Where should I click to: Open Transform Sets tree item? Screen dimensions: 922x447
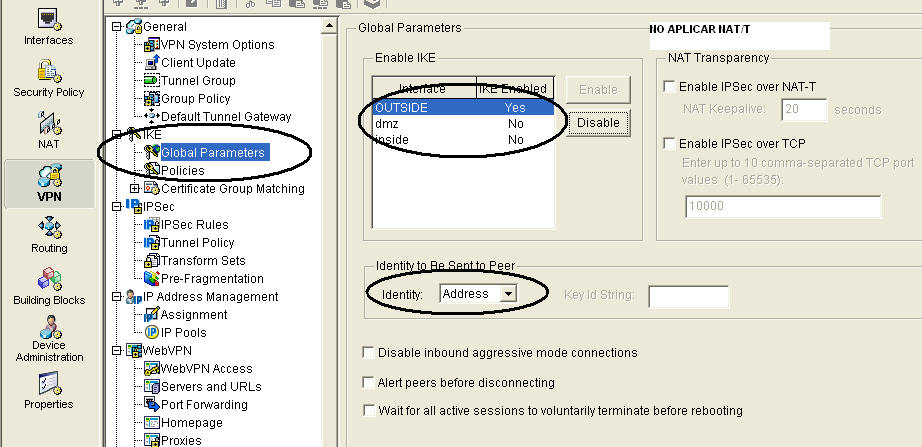[x=203, y=260]
